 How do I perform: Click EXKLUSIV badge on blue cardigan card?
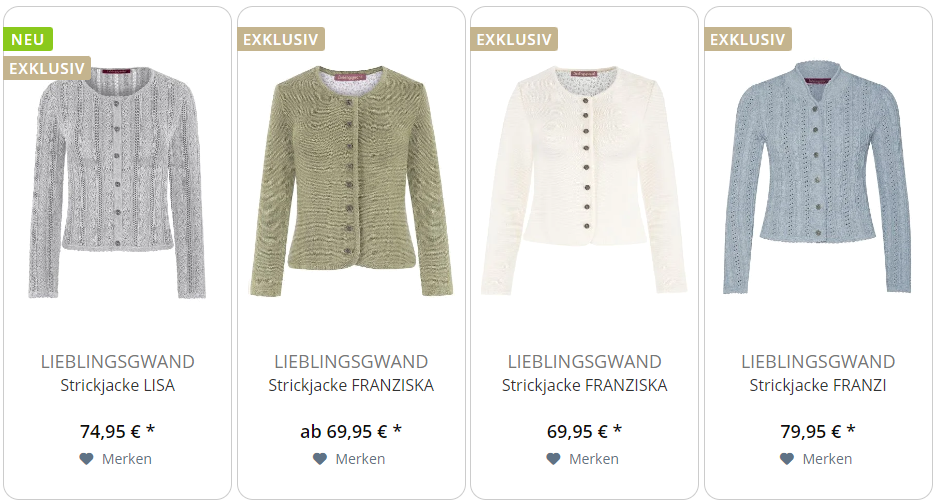tap(748, 39)
